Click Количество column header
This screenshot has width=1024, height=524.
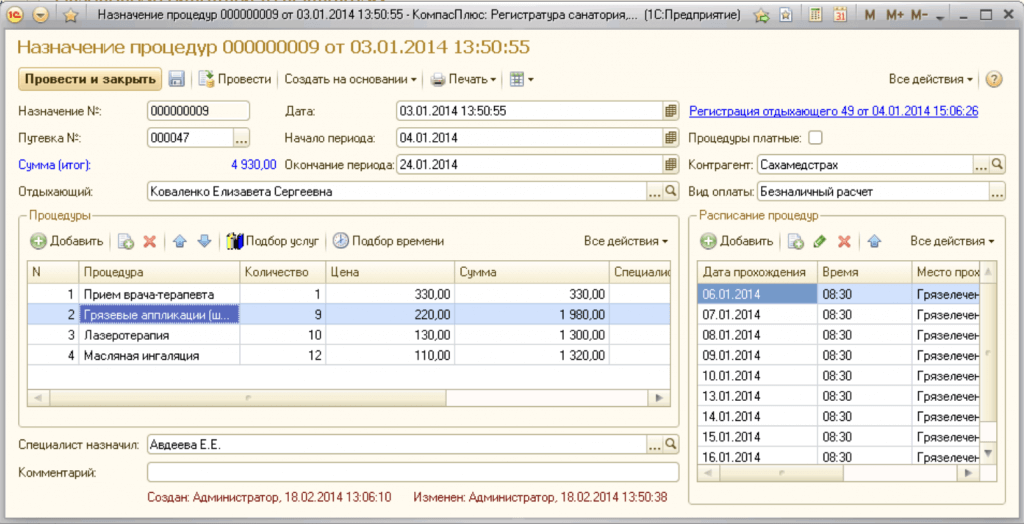pos(282,272)
